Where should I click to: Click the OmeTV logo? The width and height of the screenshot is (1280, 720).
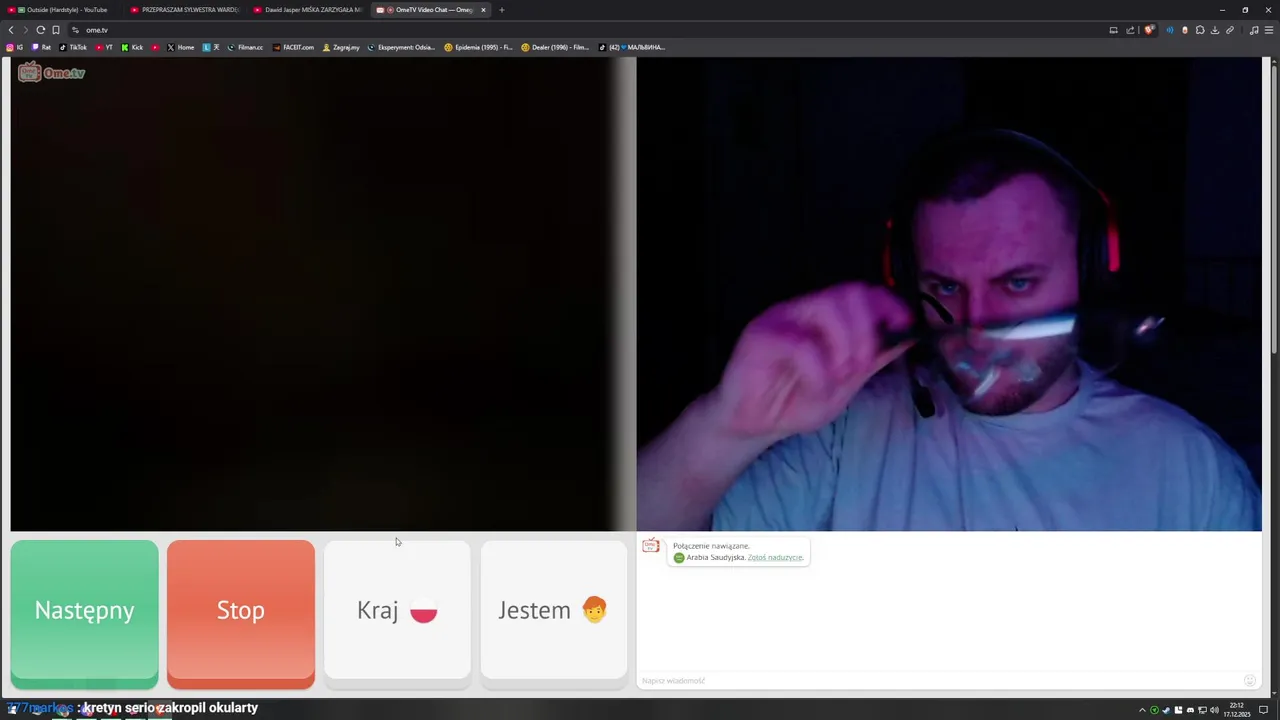(51, 72)
